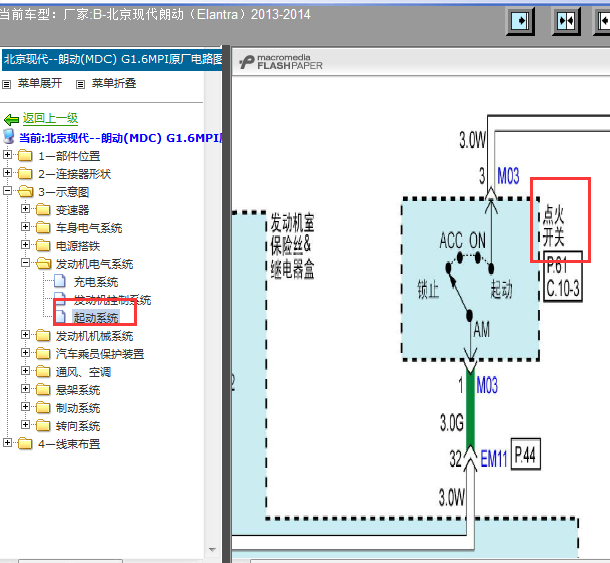Expand the 发动机机械系统 tree node

(25, 335)
